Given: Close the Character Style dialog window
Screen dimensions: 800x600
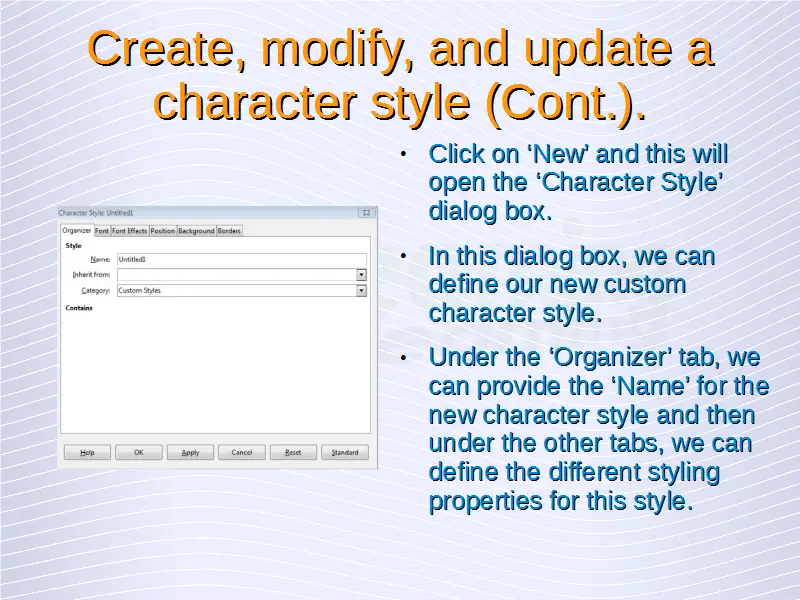Looking at the screenshot, I should [366, 212].
